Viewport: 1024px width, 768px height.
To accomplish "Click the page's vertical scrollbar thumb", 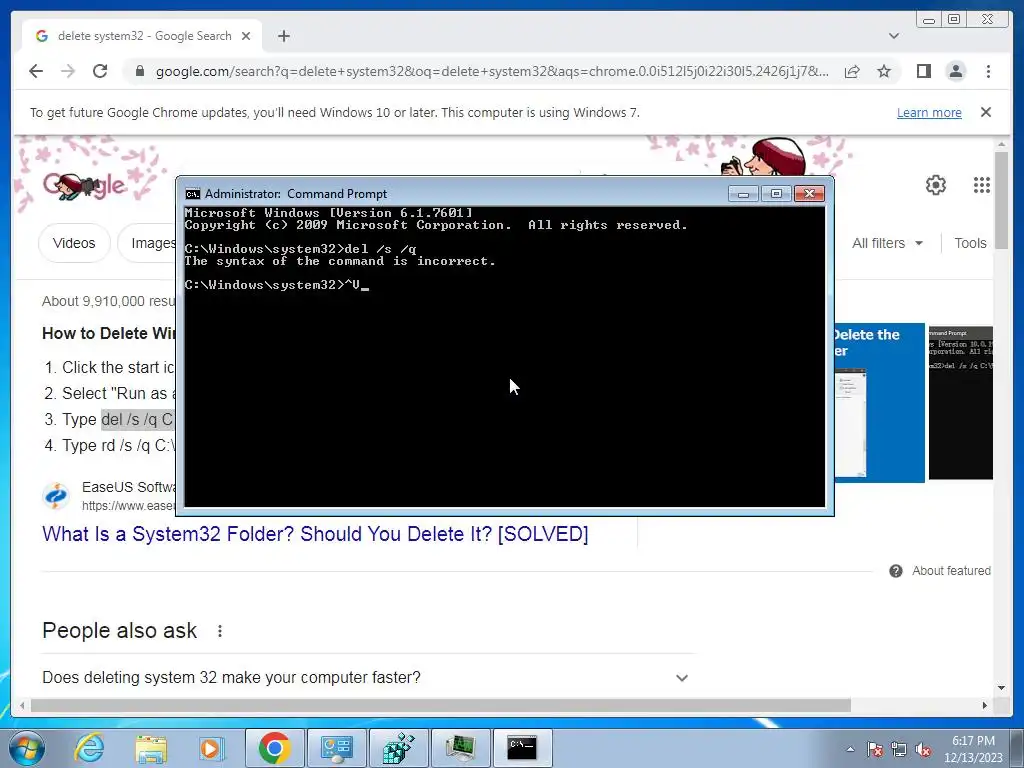I will click(1000, 199).
